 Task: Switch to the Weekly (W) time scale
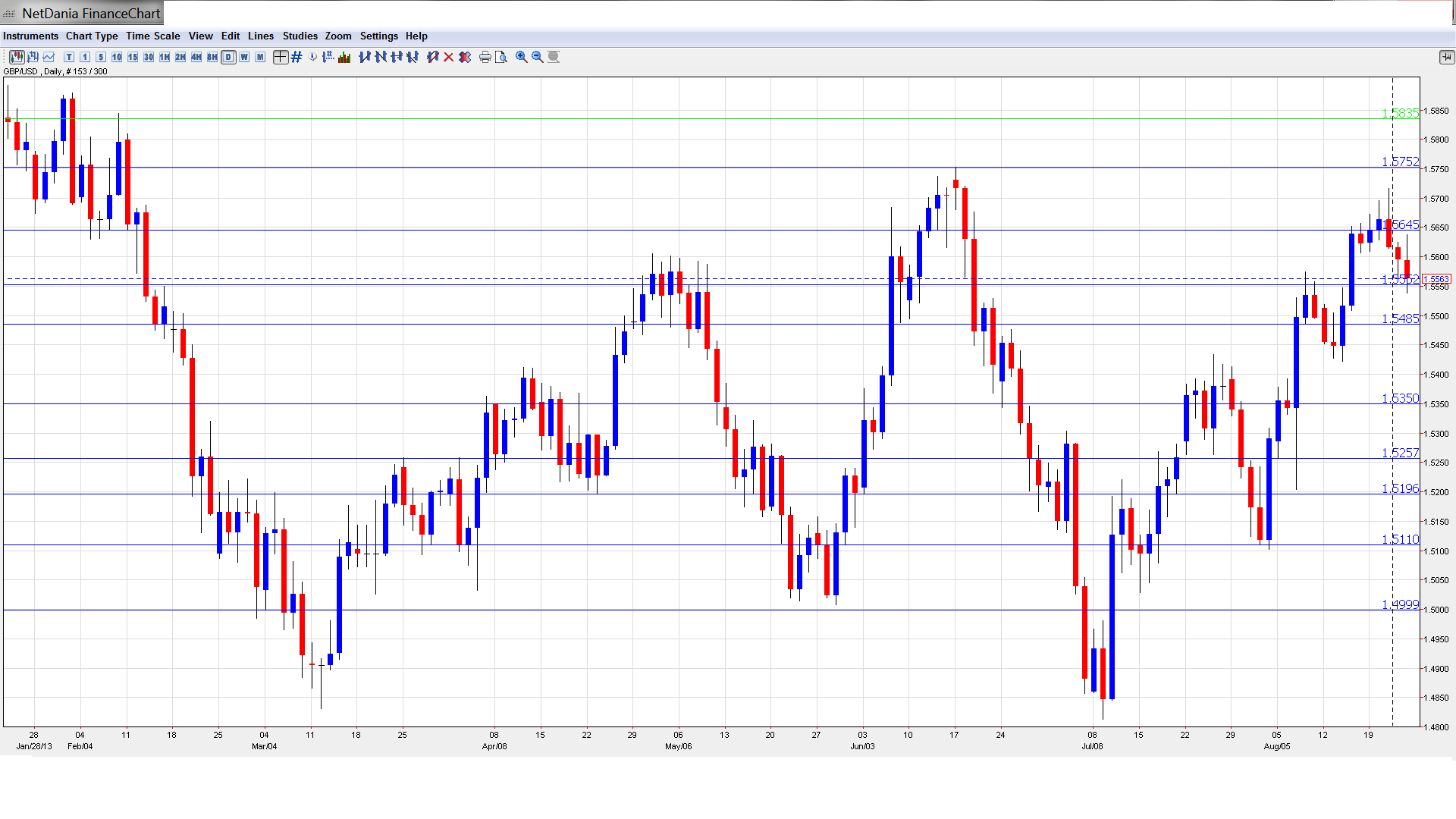click(x=244, y=57)
